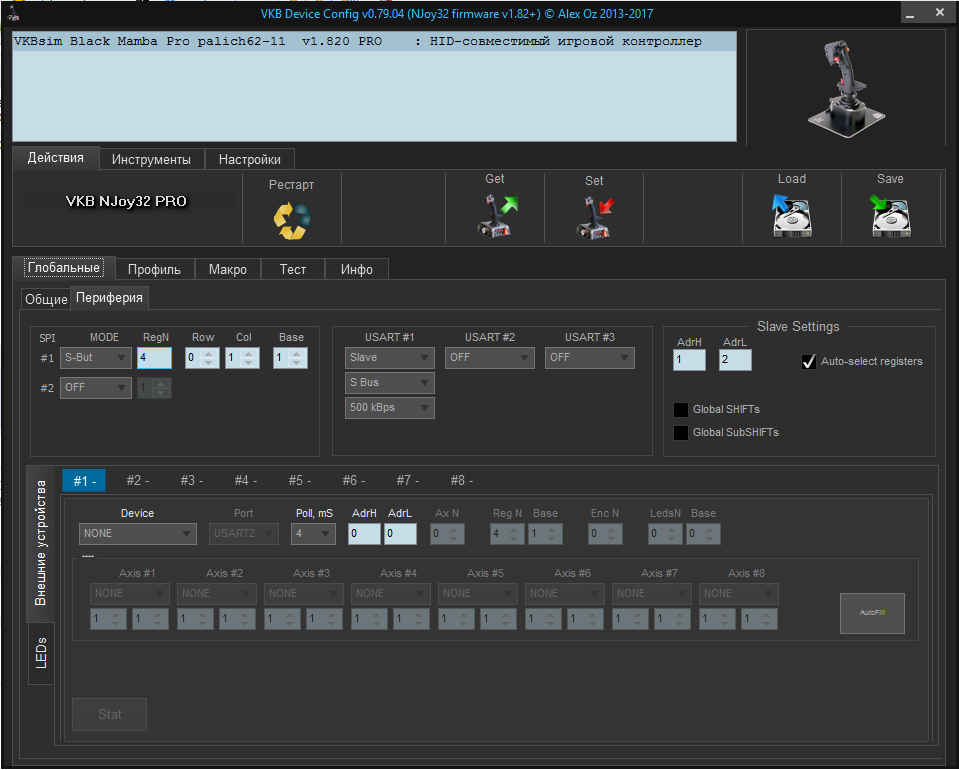Select external device tab #8
Viewport: 959px width, 770px height.
click(x=461, y=481)
